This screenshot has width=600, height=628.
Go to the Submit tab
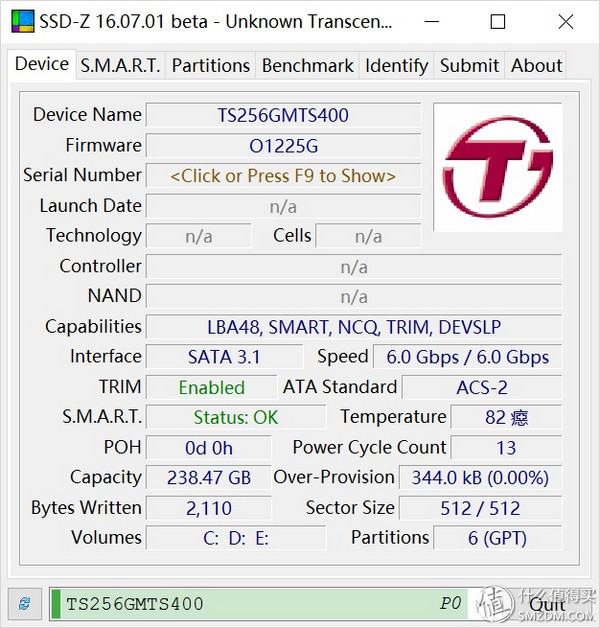(469, 65)
